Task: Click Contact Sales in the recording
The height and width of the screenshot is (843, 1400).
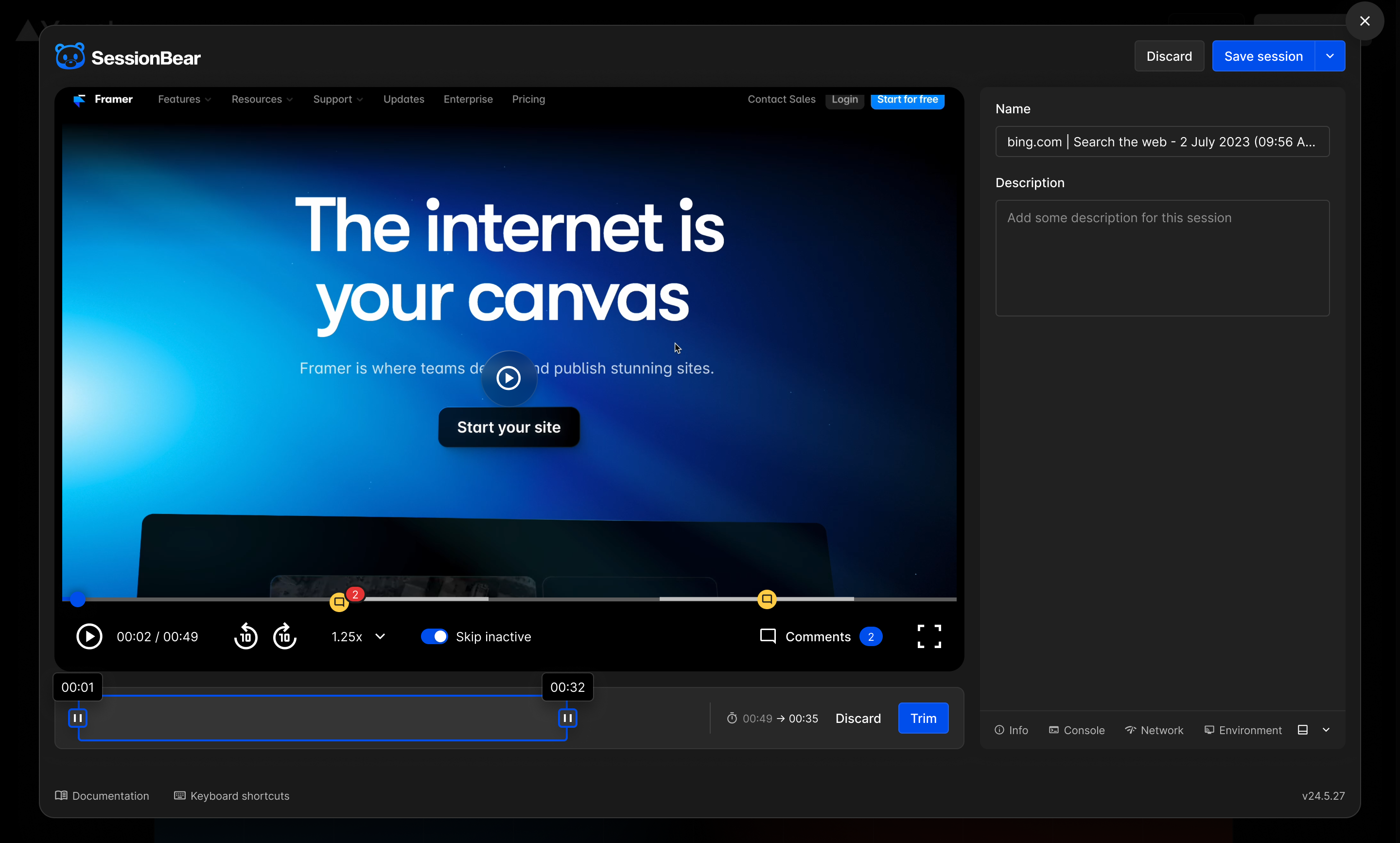Action: pyautogui.click(x=782, y=99)
